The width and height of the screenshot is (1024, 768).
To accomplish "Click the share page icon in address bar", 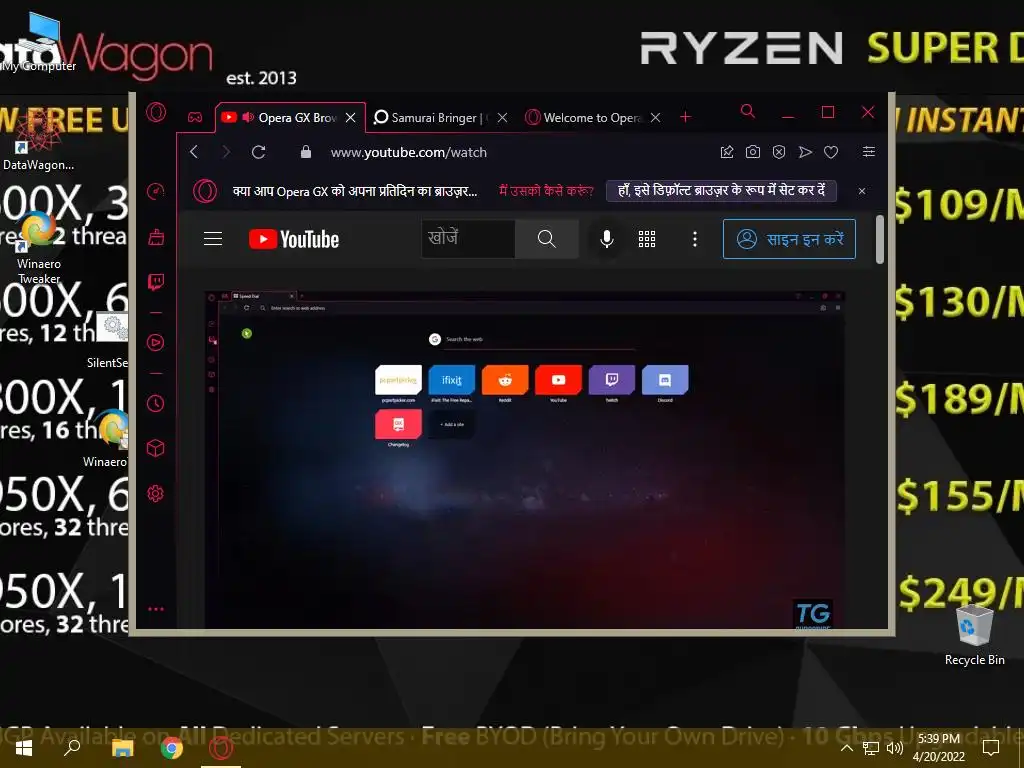I will (x=727, y=152).
